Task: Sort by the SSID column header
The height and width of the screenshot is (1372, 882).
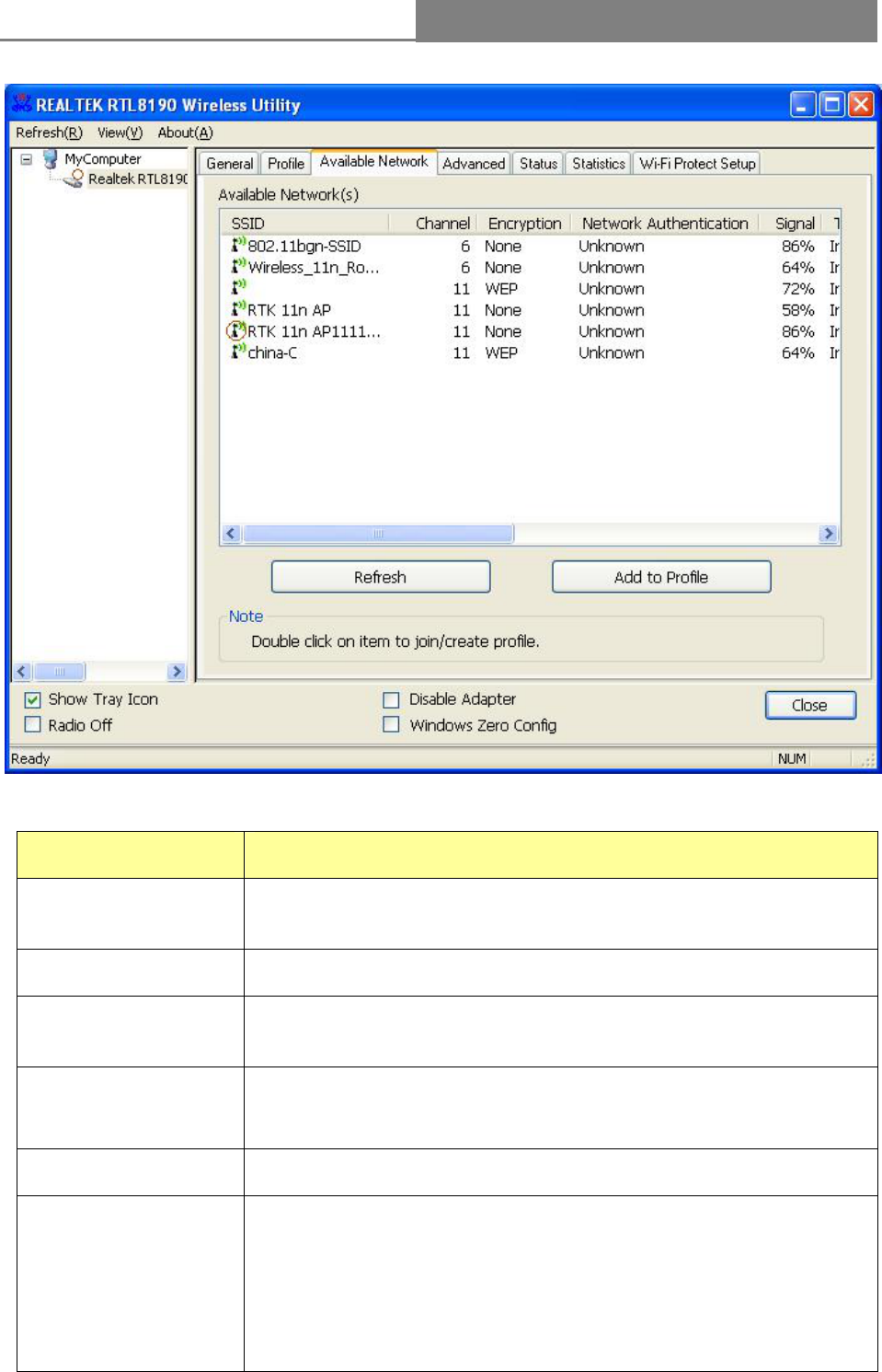Action: pyautogui.click(x=305, y=223)
